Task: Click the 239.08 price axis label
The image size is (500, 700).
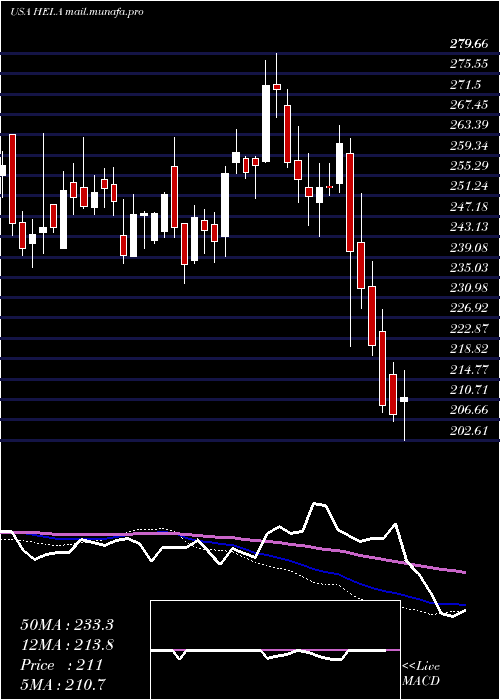Action: [469, 247]
